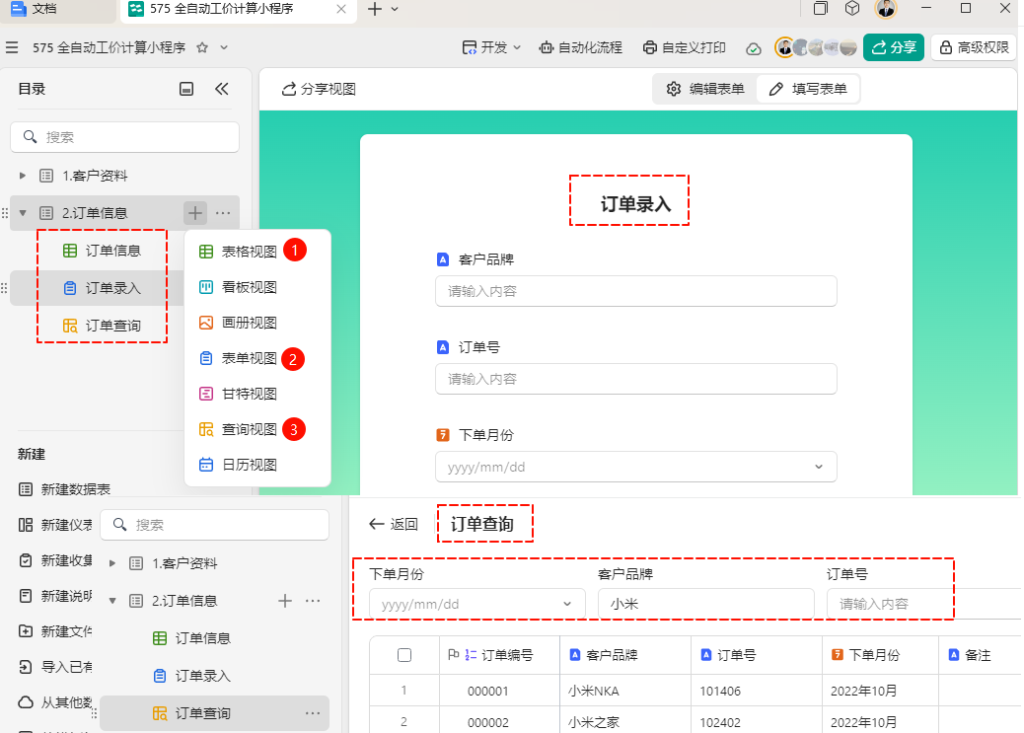Click the collaborator avatars group
Image resolution: width=1024 pixels, height=733 pixels.
[816, 48]
